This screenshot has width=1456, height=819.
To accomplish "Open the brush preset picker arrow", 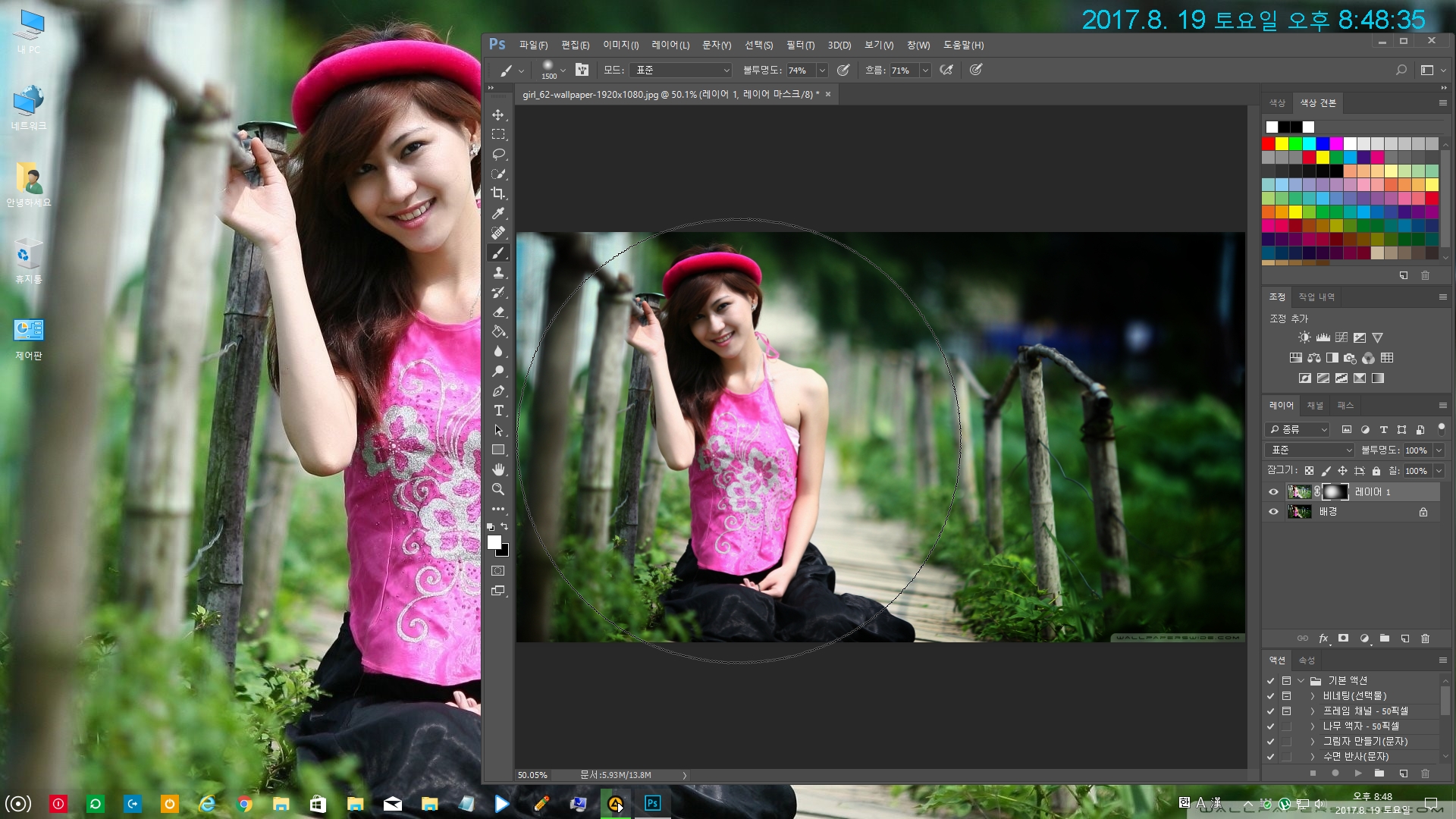I will pyautogui.click(x=563, y=71).
